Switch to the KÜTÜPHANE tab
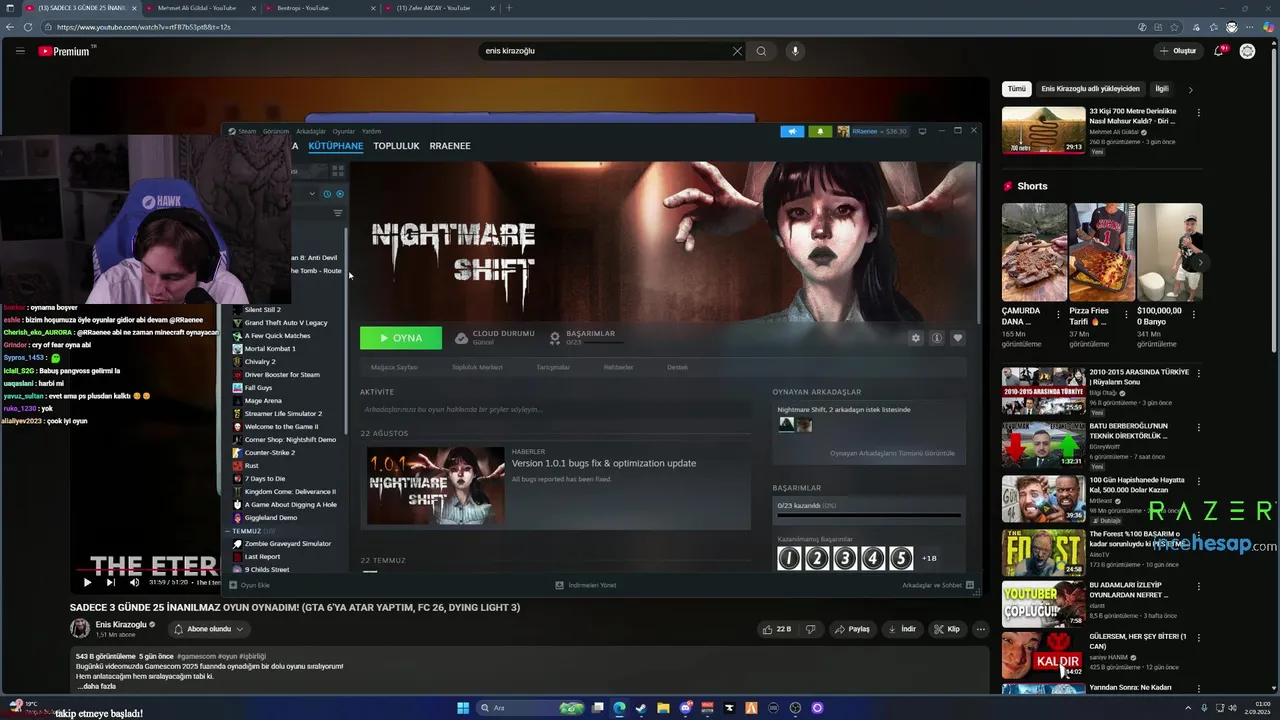This screenshot has width=1280, height=720. pos(336,146)
